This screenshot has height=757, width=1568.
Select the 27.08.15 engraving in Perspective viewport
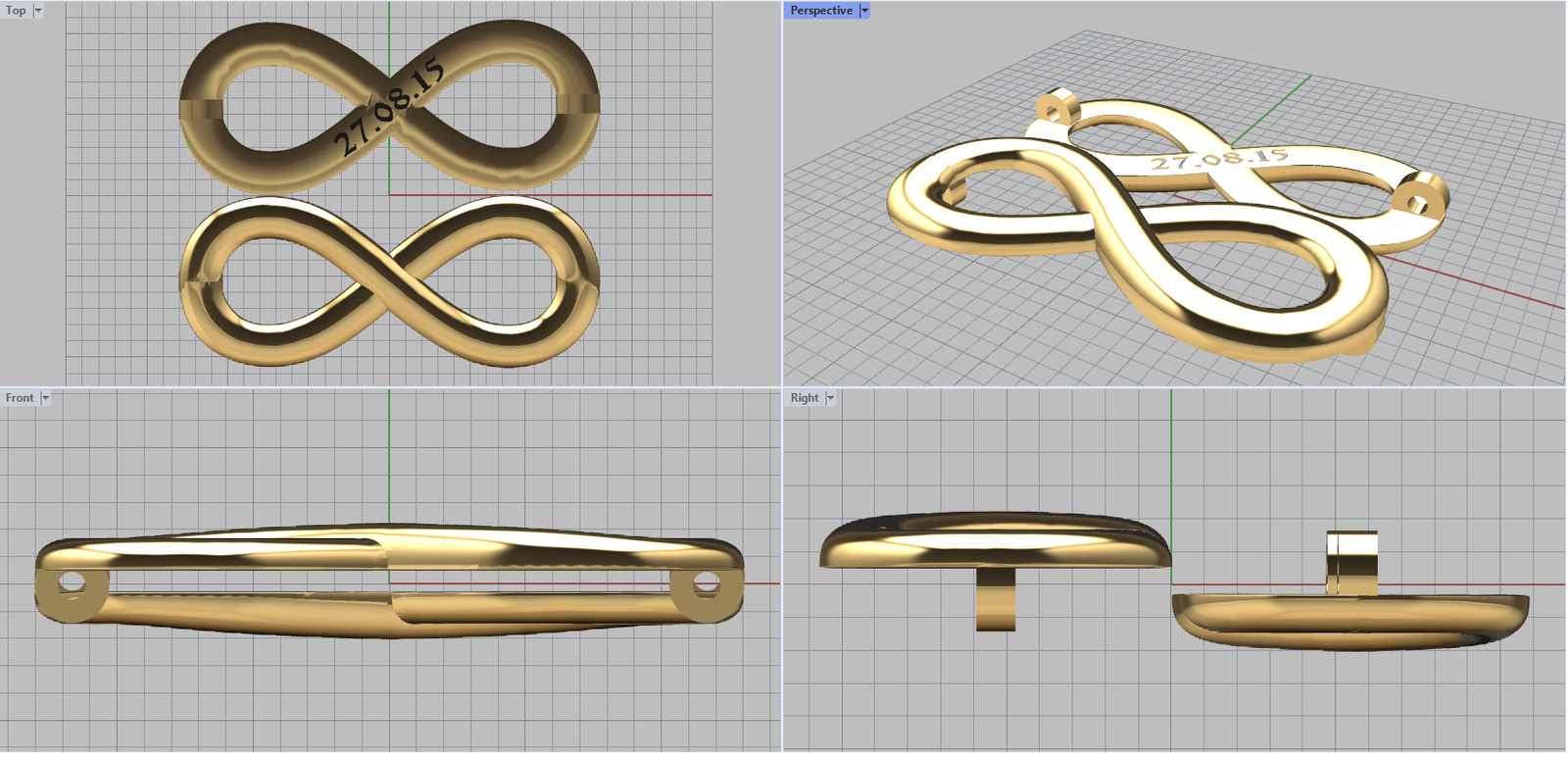(1218, 160)
